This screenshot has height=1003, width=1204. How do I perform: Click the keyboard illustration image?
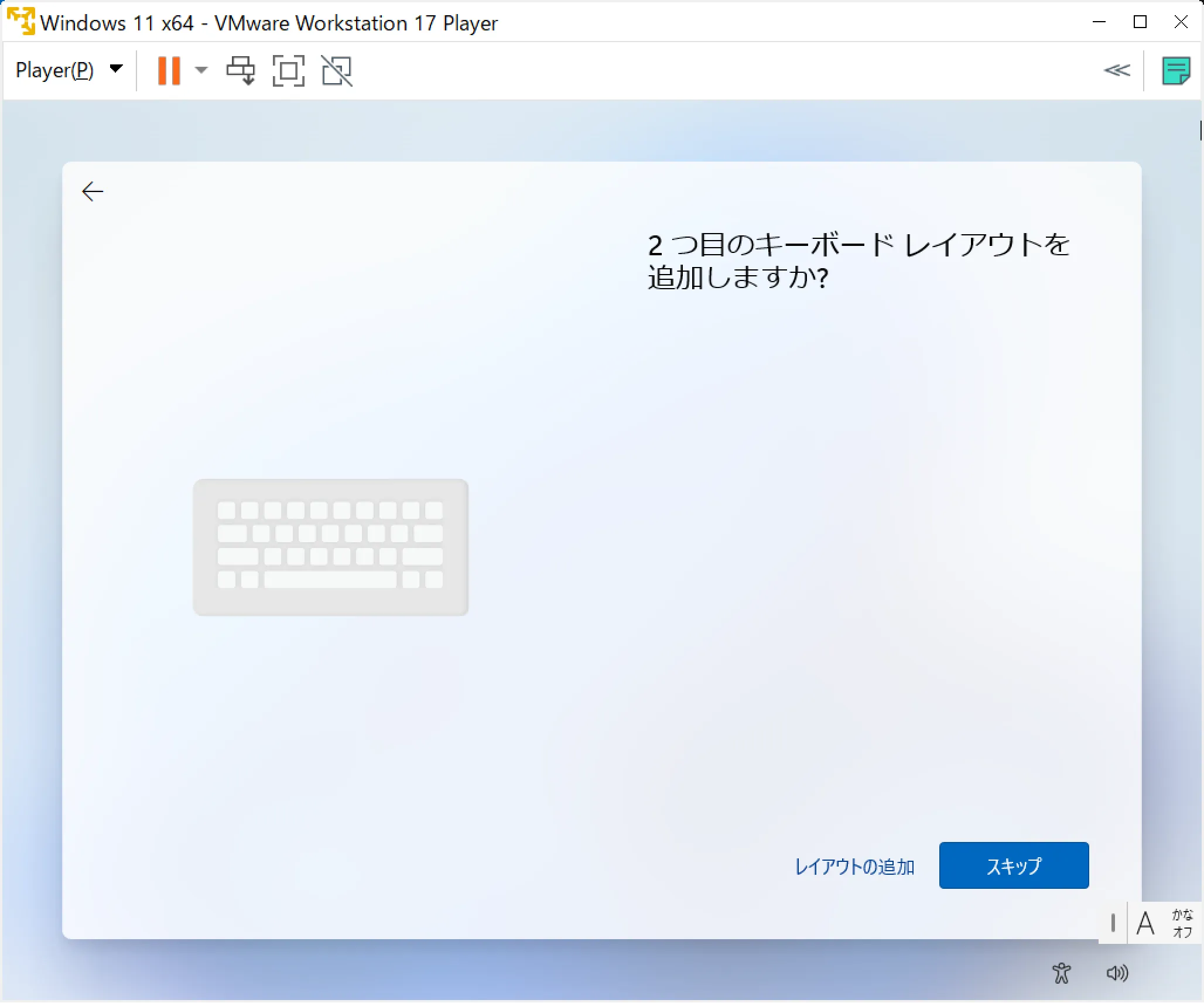[331, 547]
